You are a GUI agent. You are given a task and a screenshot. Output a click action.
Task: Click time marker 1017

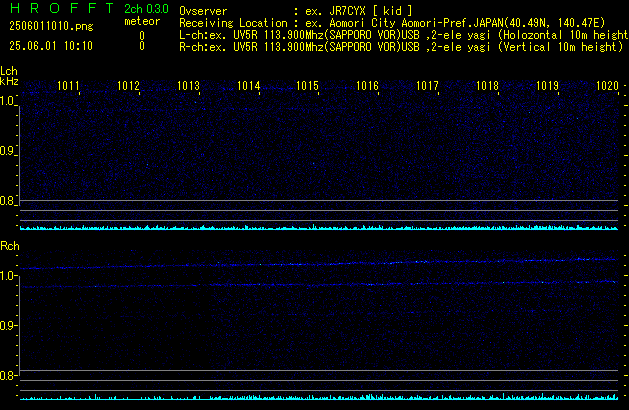tap(427, 86)
